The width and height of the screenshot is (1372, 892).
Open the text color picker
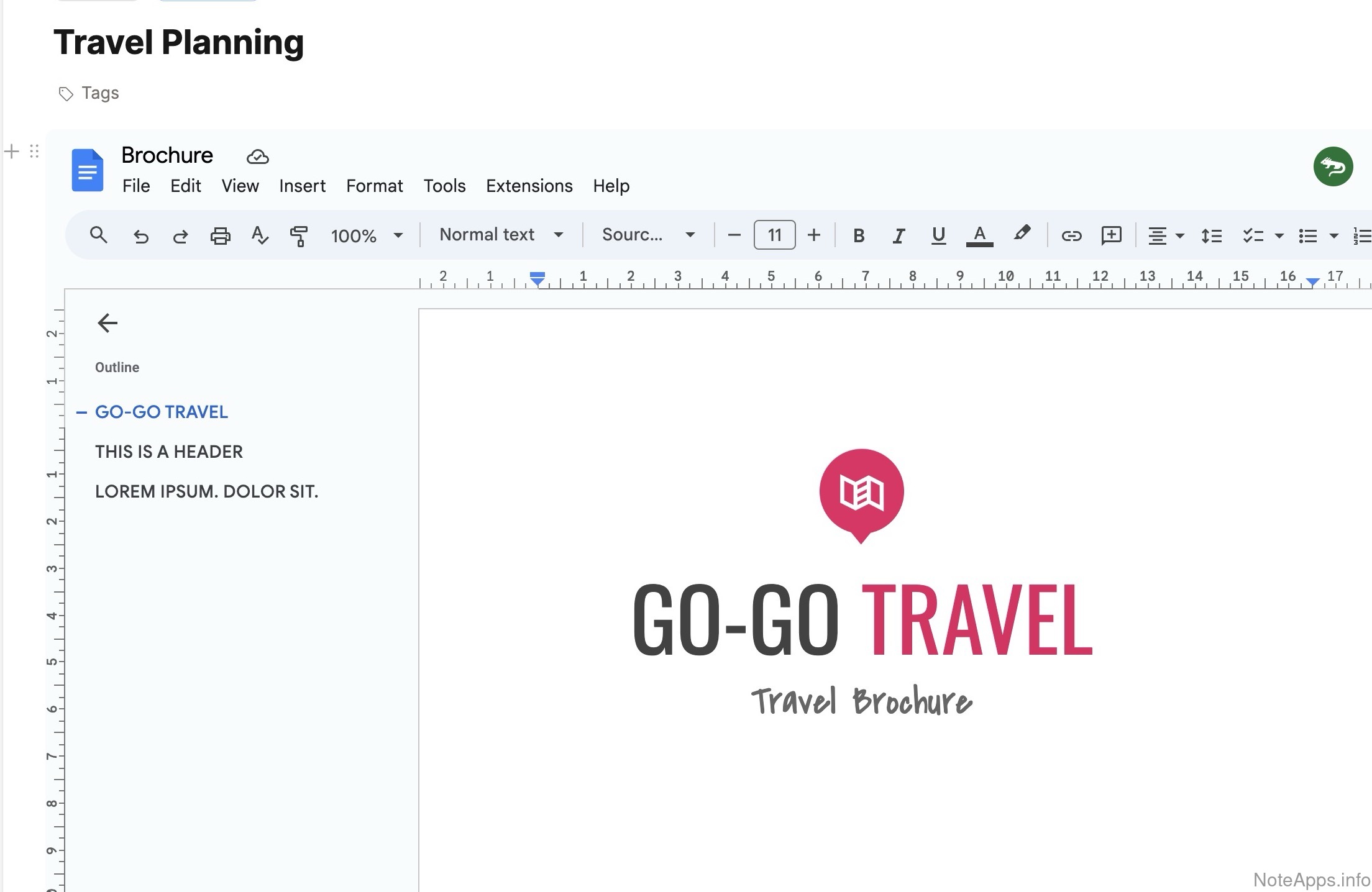click(979, 236)
